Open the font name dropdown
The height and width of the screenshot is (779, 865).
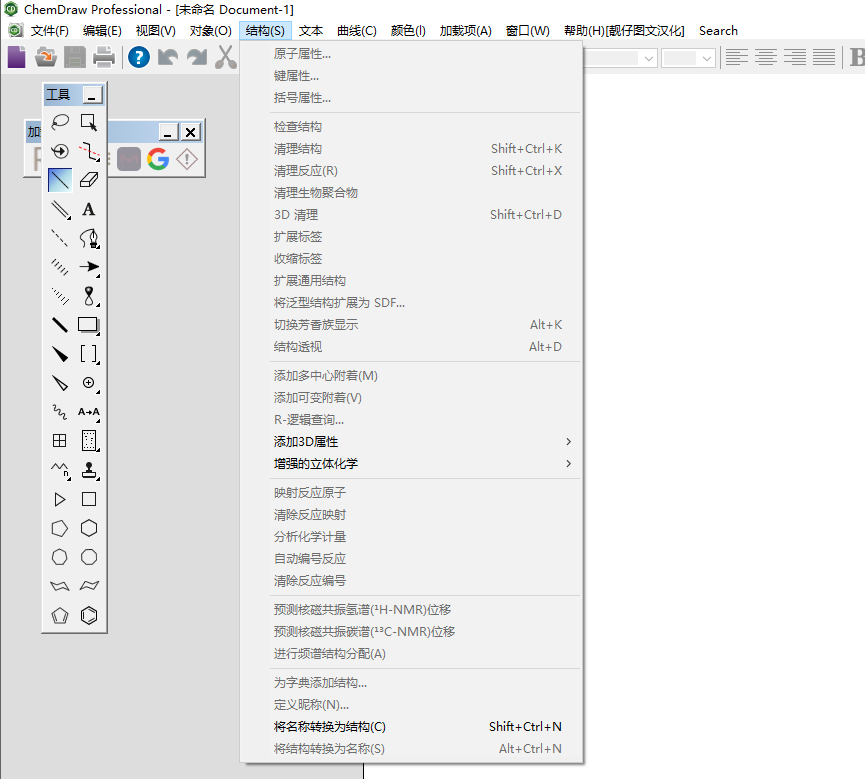pos(649,58)
